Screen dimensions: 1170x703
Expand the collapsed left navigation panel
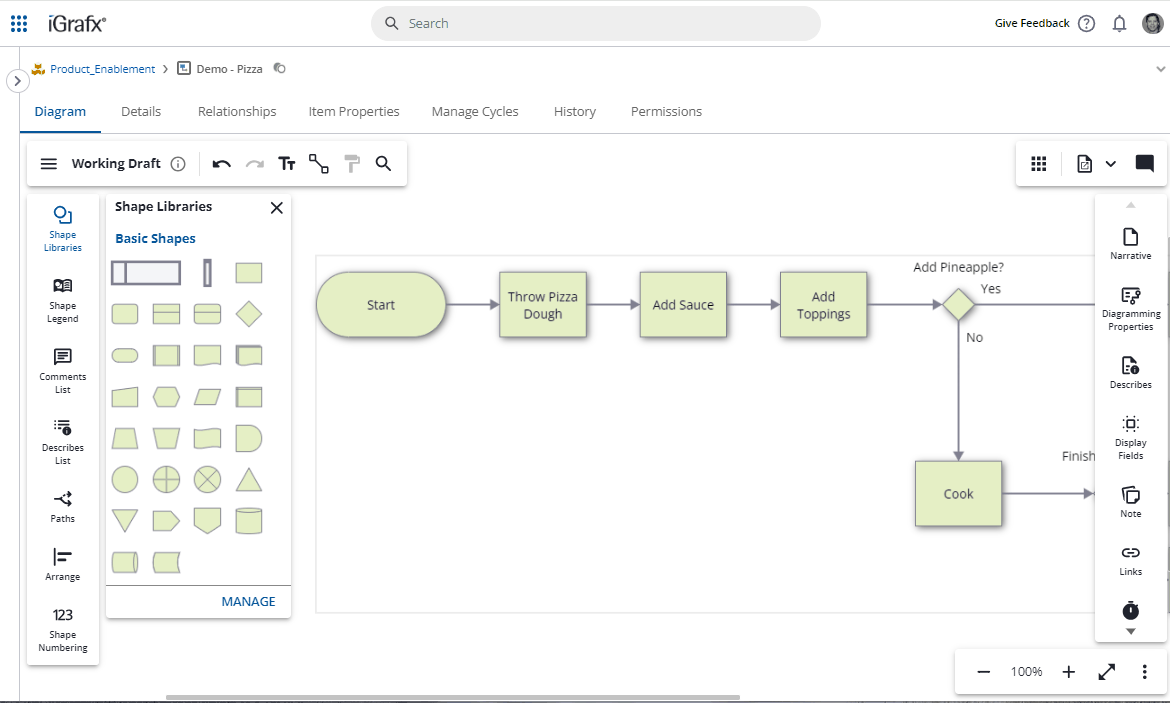(17, 80)
